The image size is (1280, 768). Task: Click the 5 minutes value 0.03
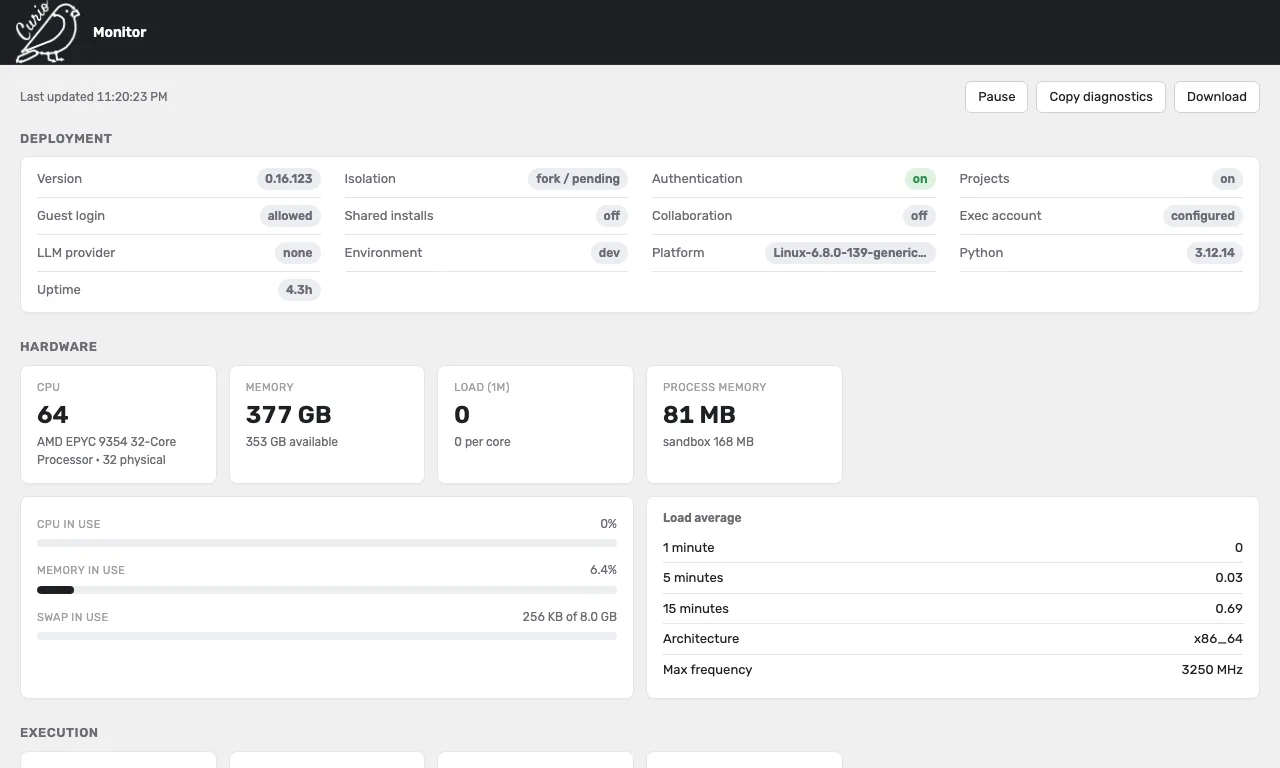(x=1229, y=578)
